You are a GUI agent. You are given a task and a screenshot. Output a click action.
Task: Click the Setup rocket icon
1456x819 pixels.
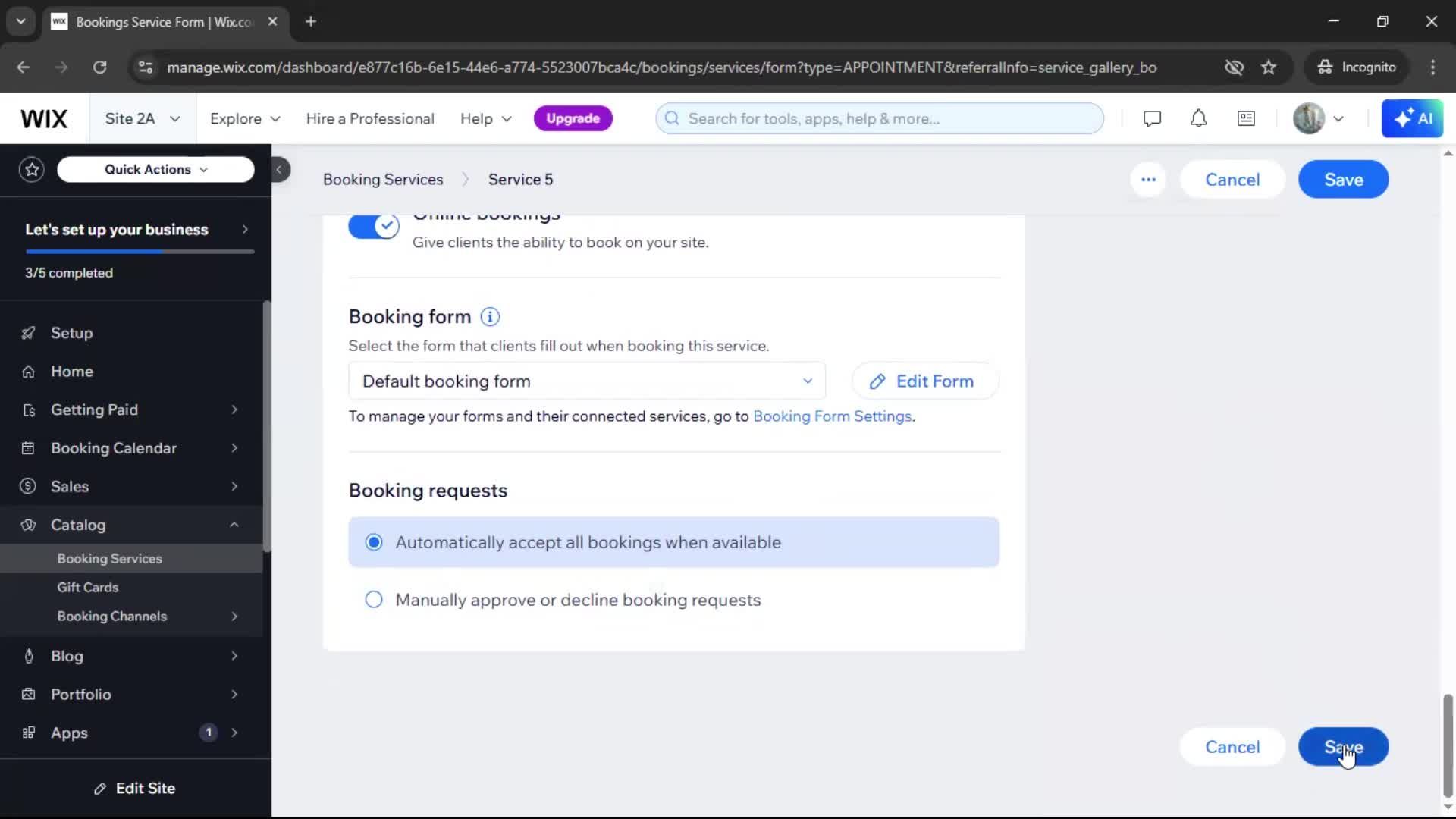click(29, 333)
